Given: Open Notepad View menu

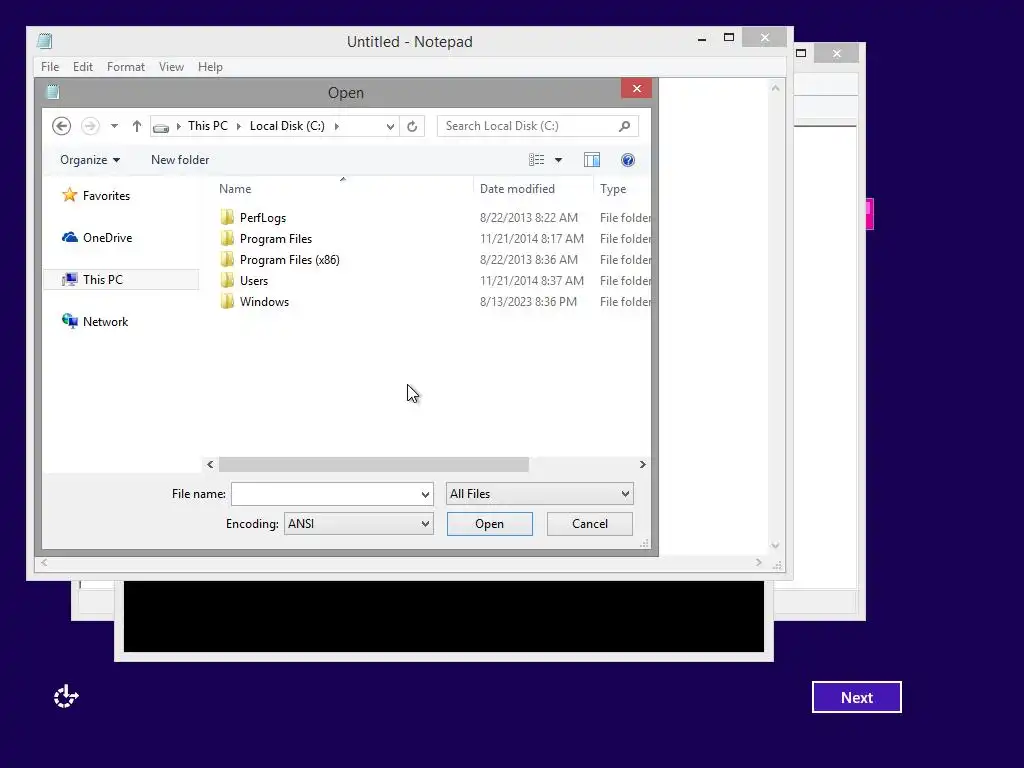Looking at the screenshot, I should point(171,67).
